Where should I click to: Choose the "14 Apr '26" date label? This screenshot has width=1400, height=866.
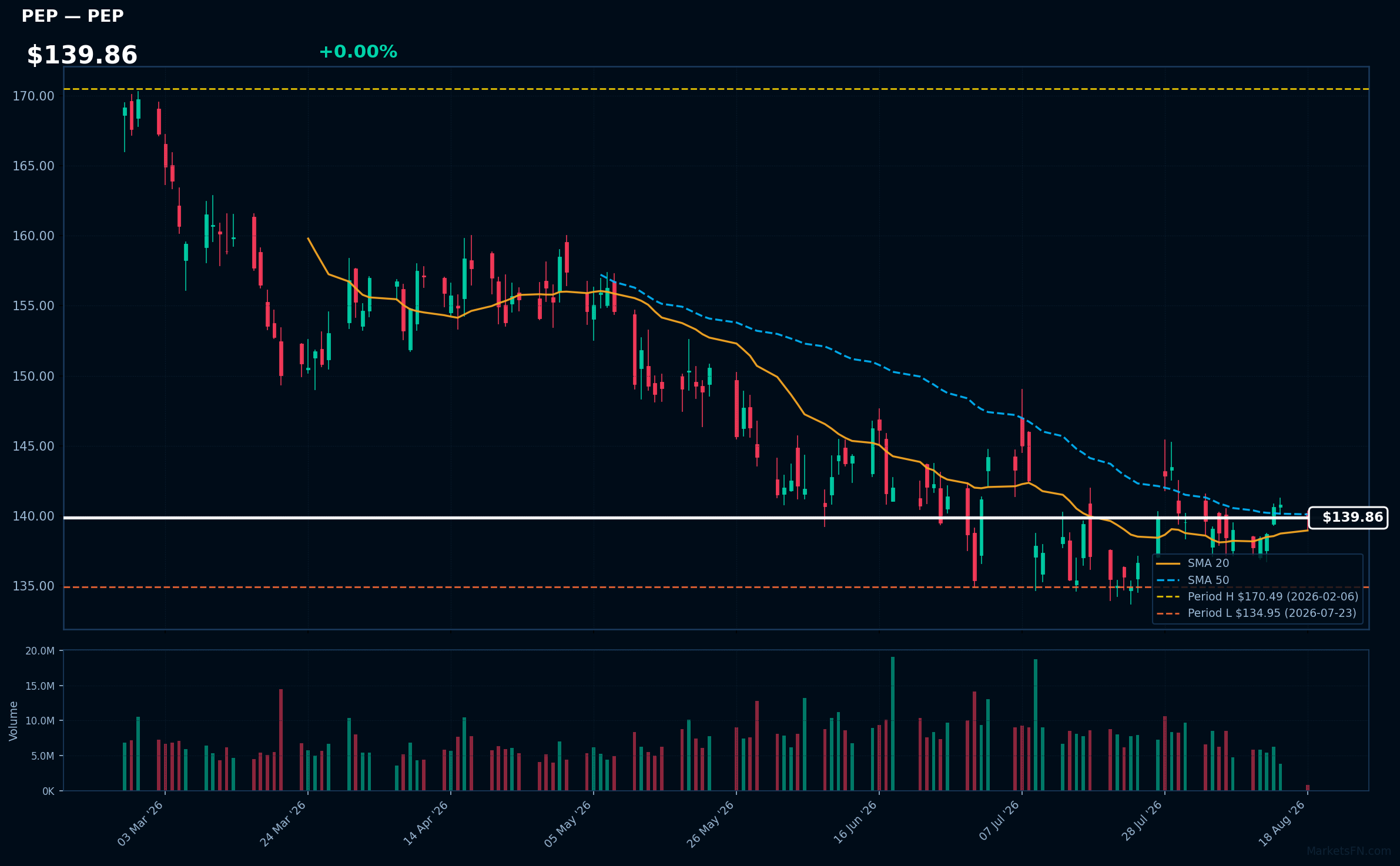pos(426,824)
